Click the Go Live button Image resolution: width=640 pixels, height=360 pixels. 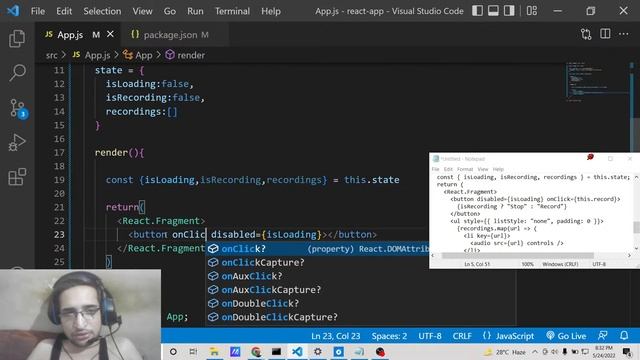pyautogui.click(x=566, y=336)
